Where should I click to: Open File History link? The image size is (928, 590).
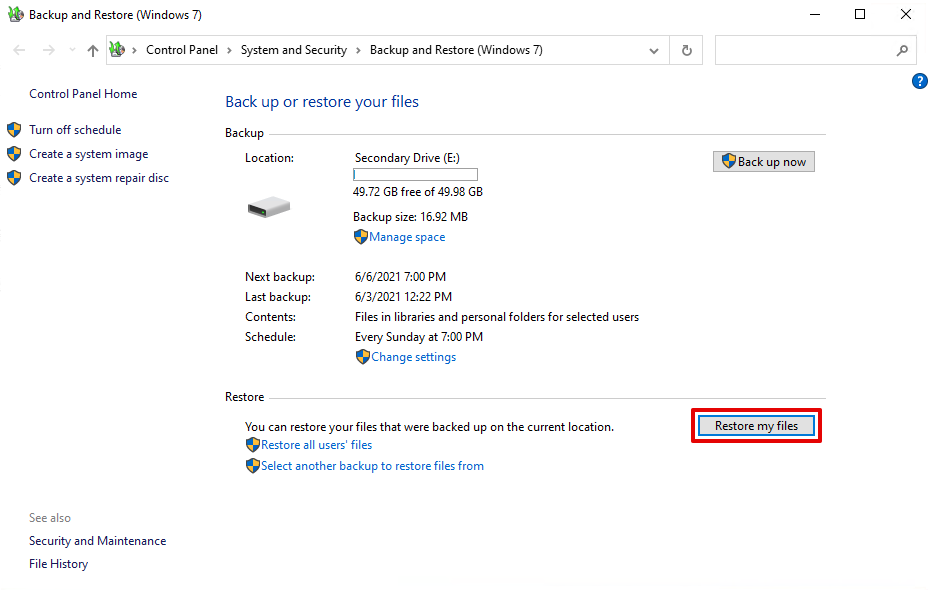(59, 564)
